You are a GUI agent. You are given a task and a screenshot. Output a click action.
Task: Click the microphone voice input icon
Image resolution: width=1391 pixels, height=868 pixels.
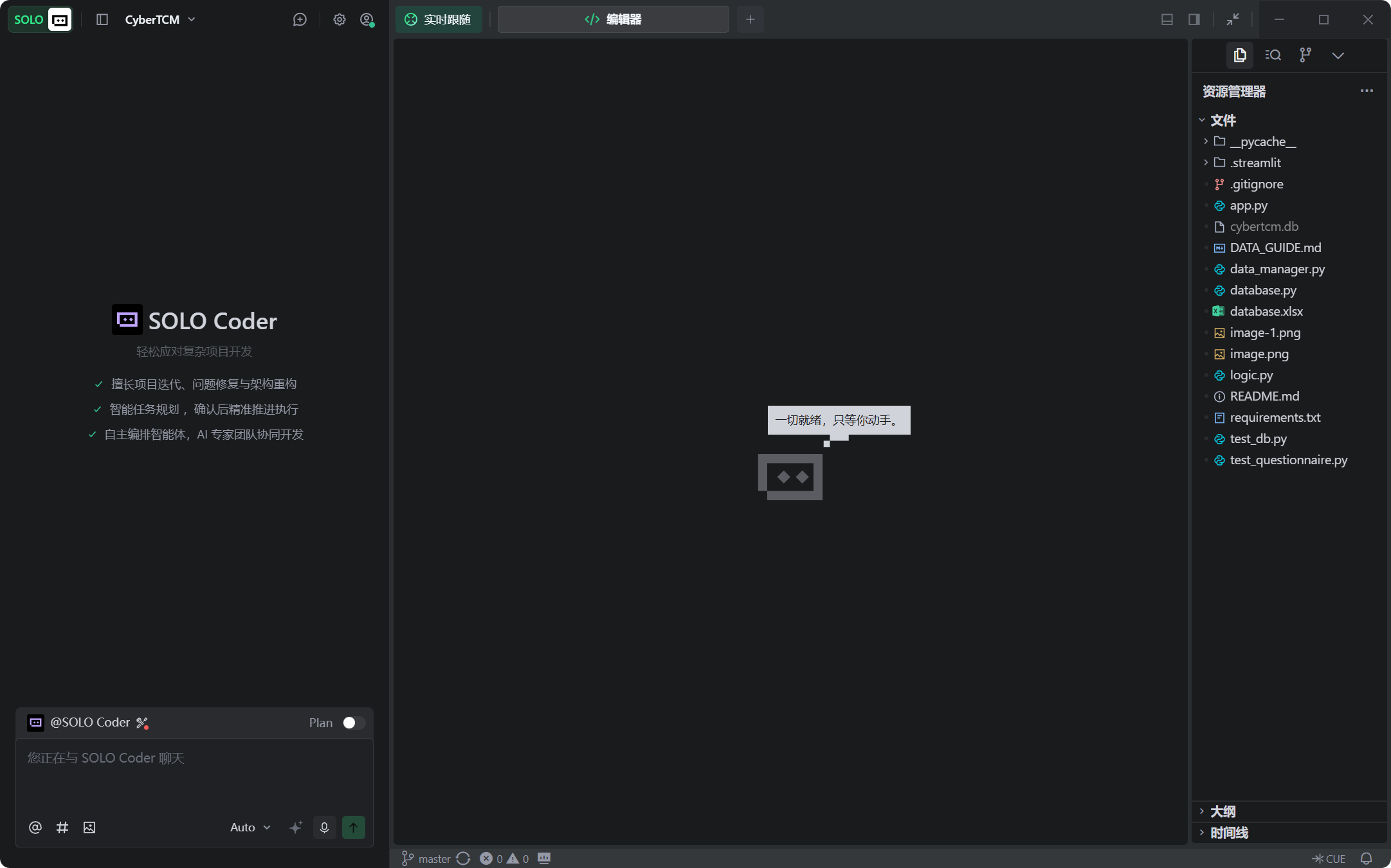324,827
